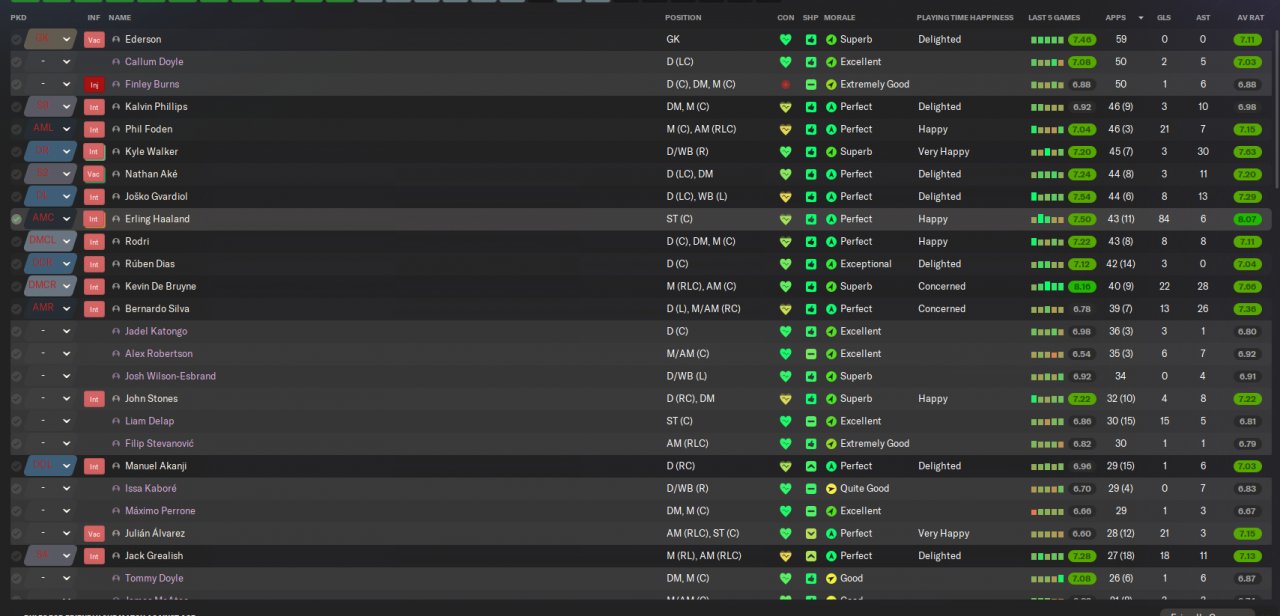
Task: Click the Int badge beside Erling Haaland
Action: [x=94, y=219]
